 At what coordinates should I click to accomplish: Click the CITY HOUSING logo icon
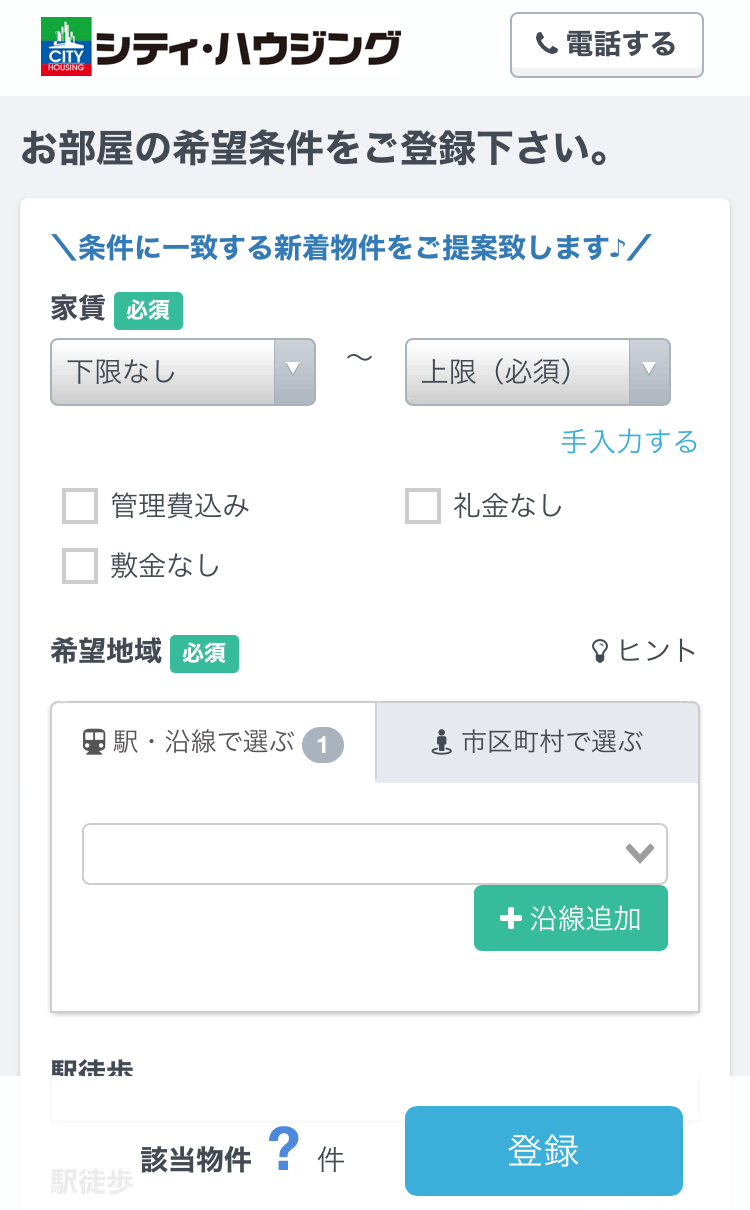click(x=64, y=44)
